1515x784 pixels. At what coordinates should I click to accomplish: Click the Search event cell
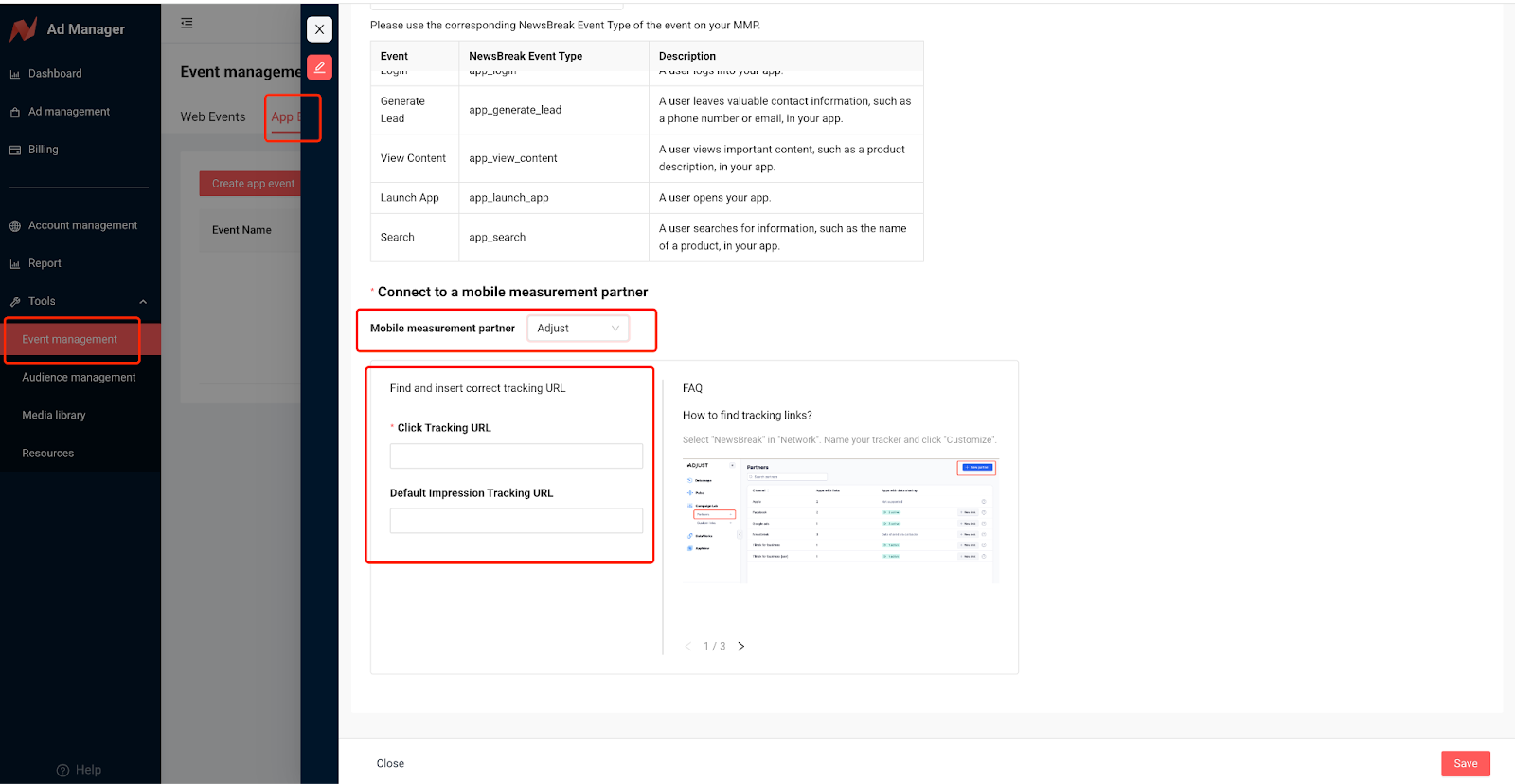click(x=415, y=238)
